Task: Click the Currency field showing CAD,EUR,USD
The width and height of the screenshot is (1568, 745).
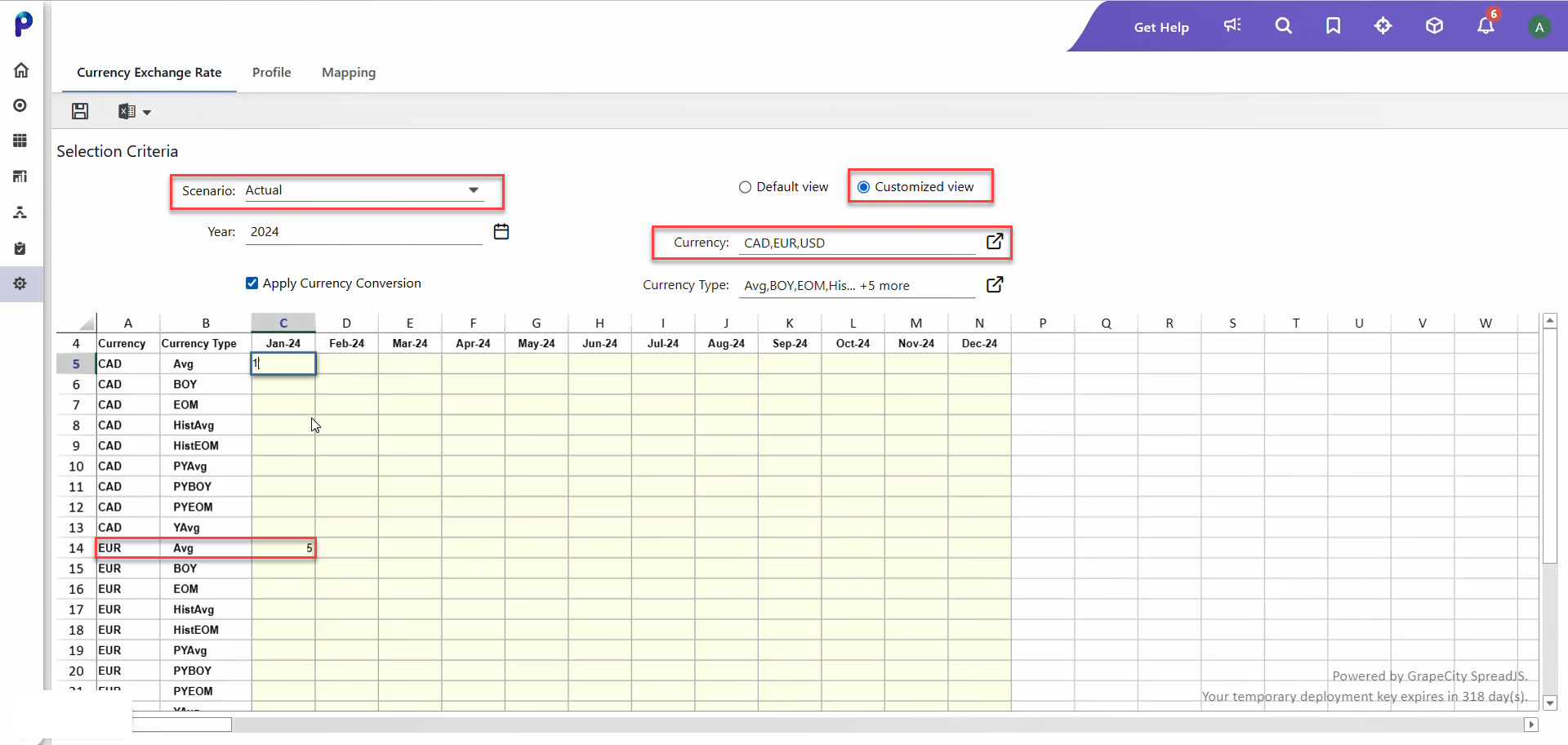Action: pos(857,243)
